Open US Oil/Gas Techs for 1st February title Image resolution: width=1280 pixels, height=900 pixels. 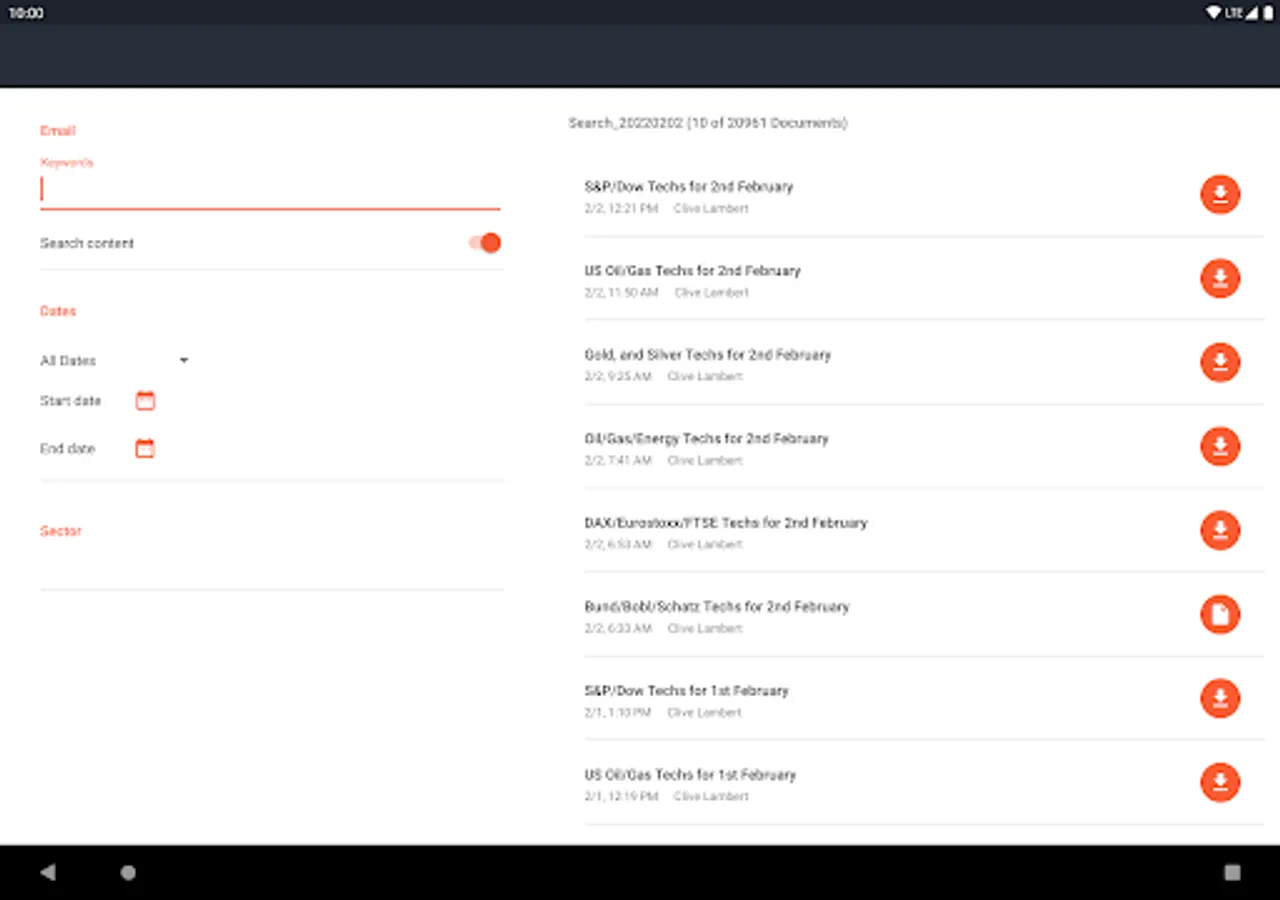coord(691,775)
